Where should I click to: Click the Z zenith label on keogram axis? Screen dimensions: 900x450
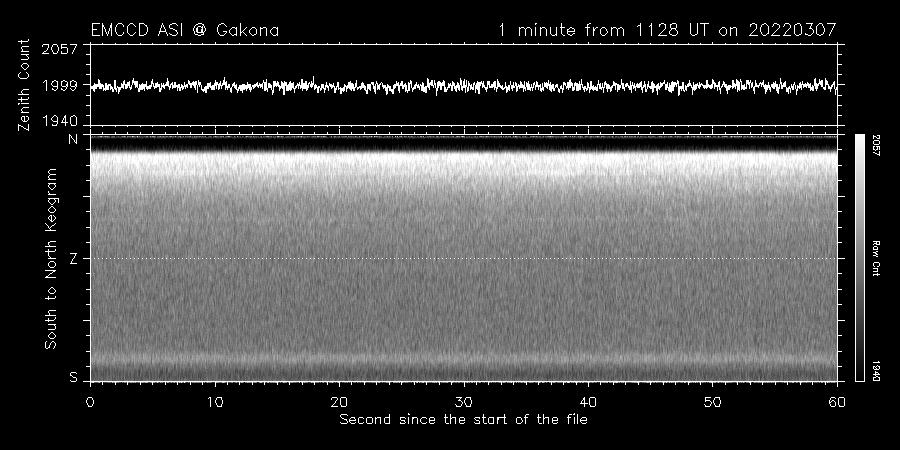tap(73, 259)
